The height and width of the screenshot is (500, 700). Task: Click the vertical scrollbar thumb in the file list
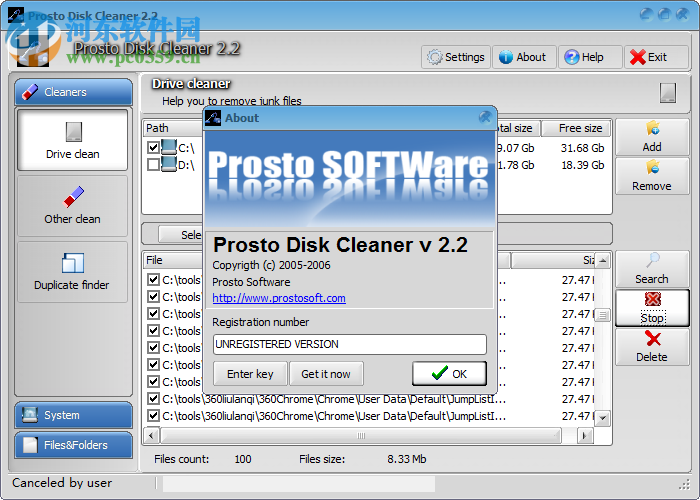point(603,315)
